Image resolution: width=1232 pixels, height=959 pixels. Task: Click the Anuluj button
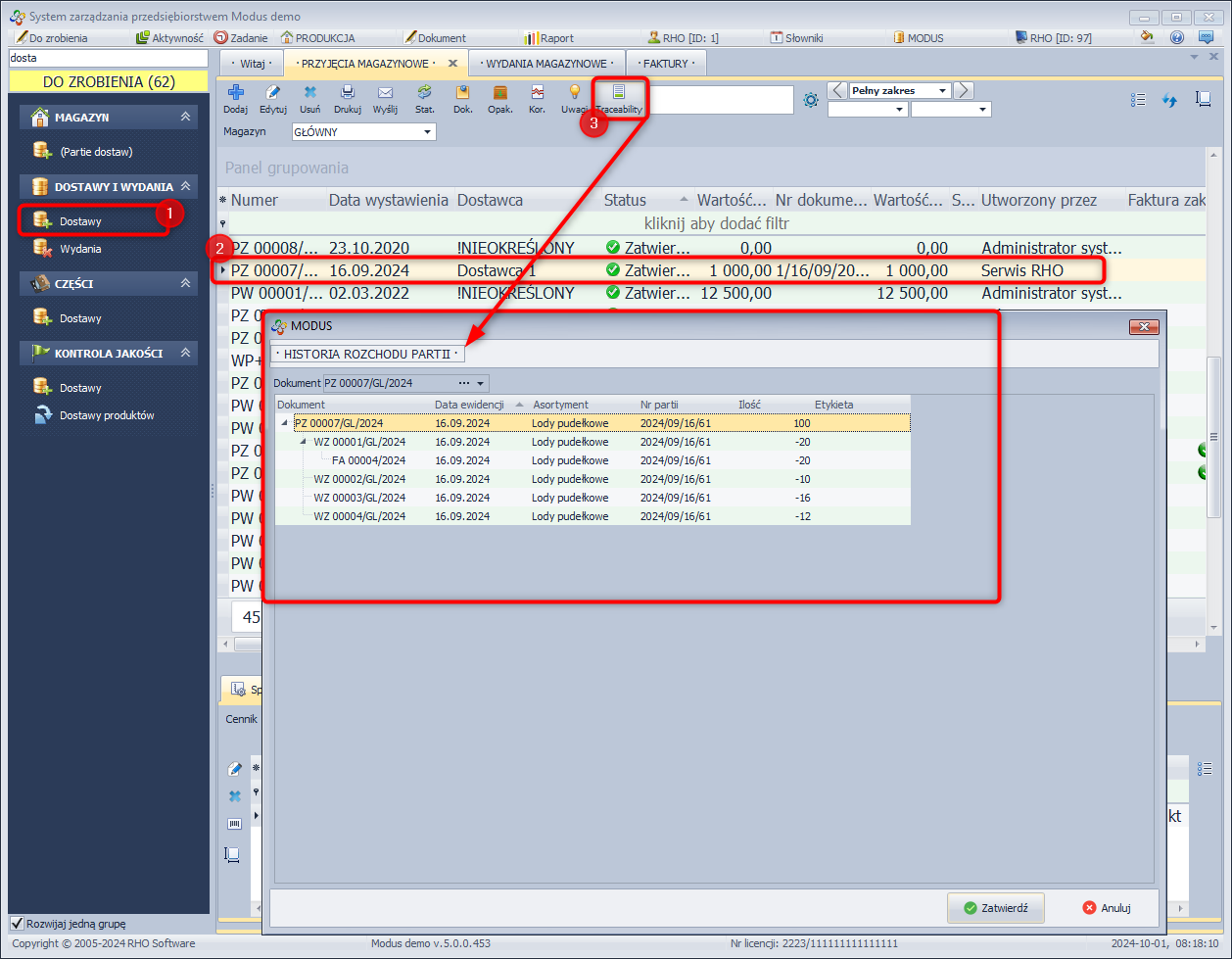[1107, 908]
